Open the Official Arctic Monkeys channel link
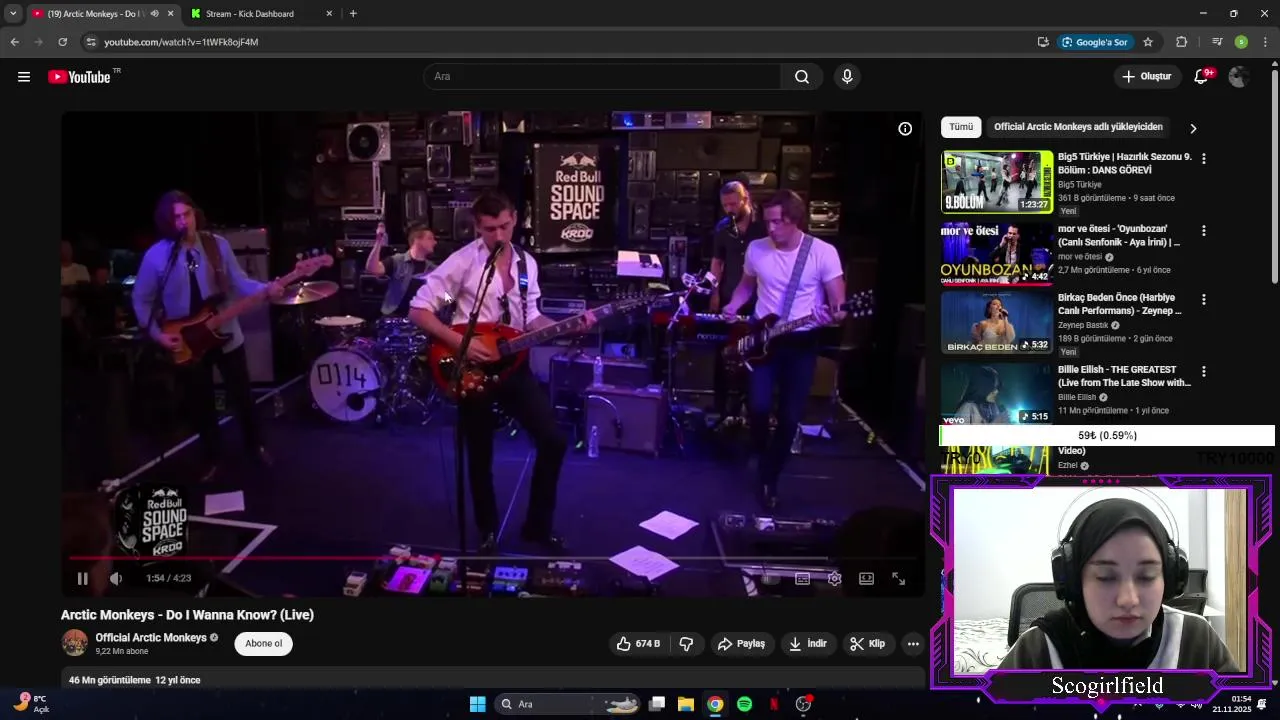Screen dimensions: 1280x720 point(151,637)
